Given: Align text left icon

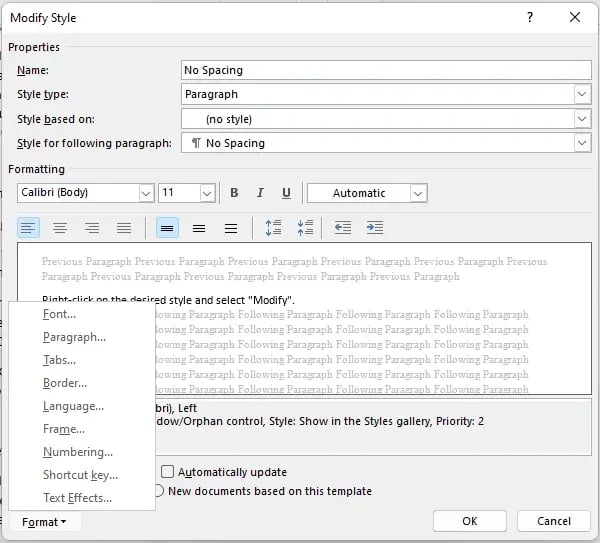Looking at the screenshot, I should pyautogui.click(x=28, y=228).
